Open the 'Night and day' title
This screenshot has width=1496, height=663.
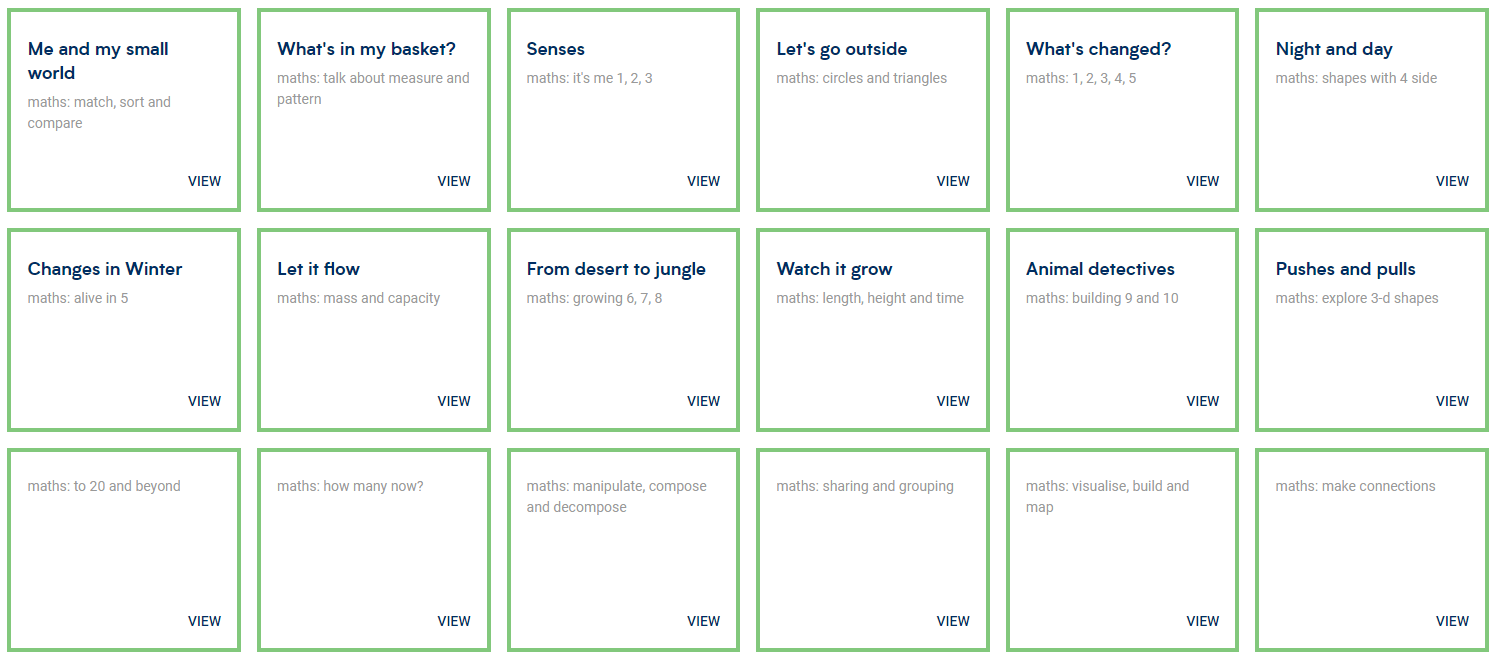pyautogui.click(x=1333, y=49)
